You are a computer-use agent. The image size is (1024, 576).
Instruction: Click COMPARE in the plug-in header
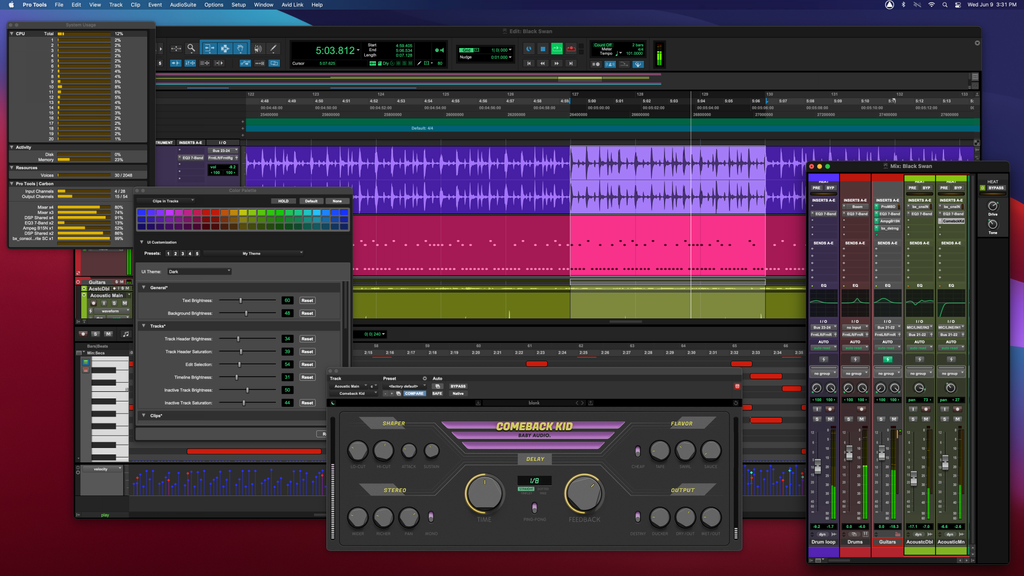click(414, 393)
